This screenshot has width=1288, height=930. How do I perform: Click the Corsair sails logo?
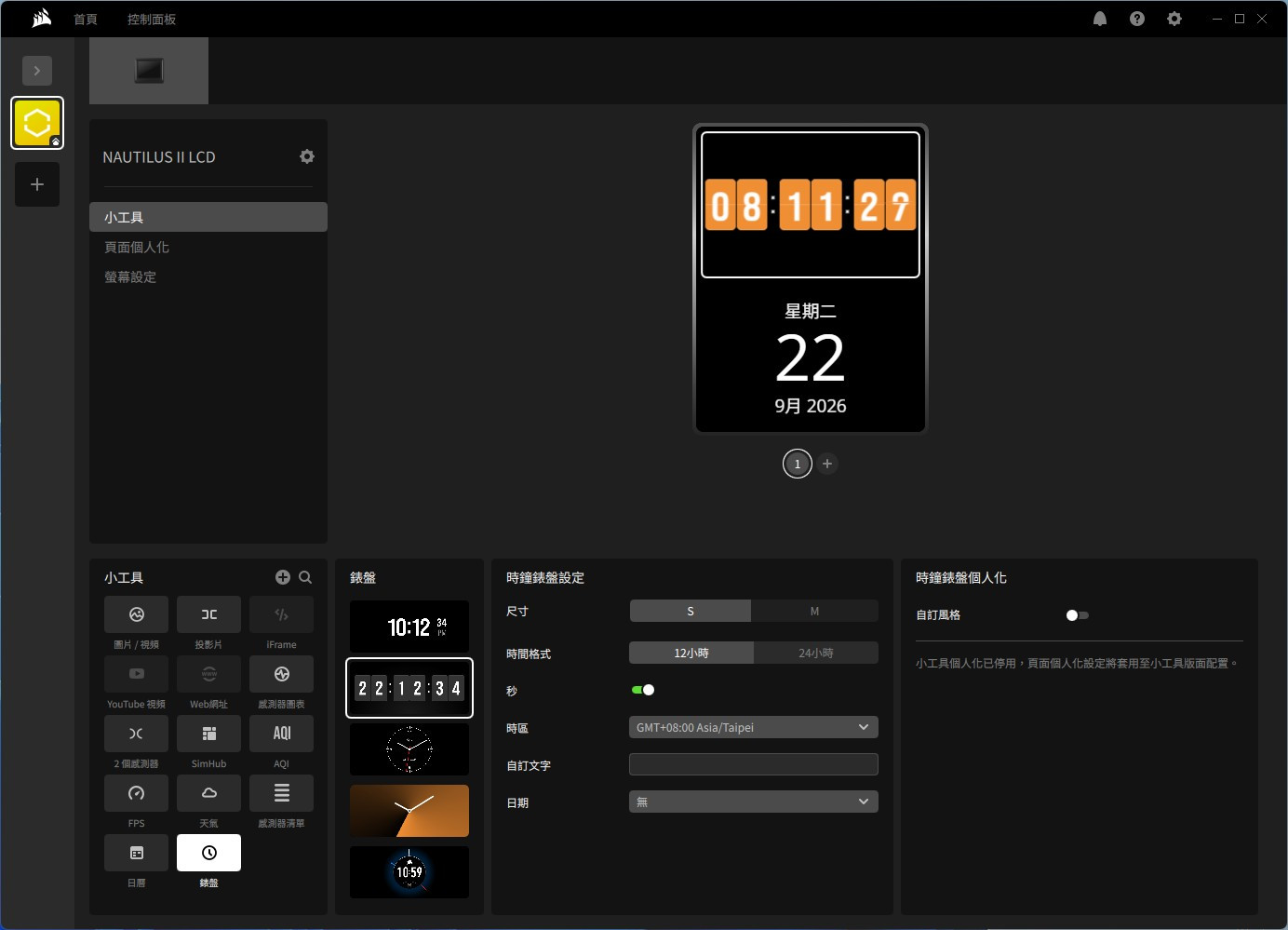point(41,19)
